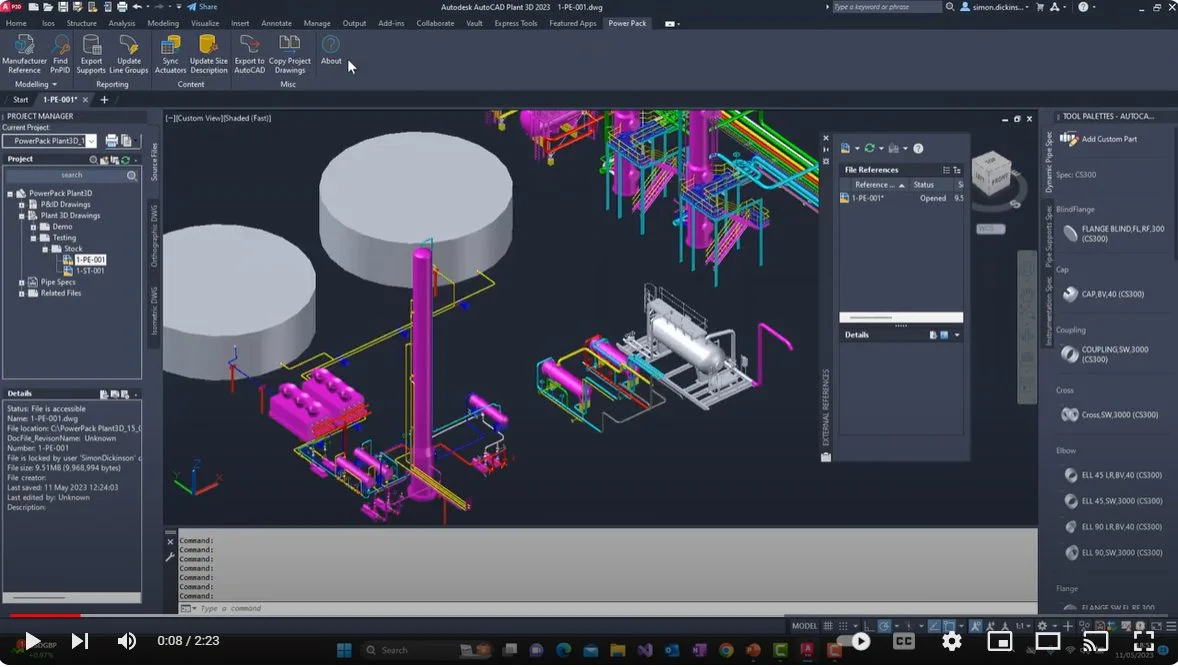The image size is (1178, 667).
Task: Expand the Related Files node
Action: (x=22, y=294)
